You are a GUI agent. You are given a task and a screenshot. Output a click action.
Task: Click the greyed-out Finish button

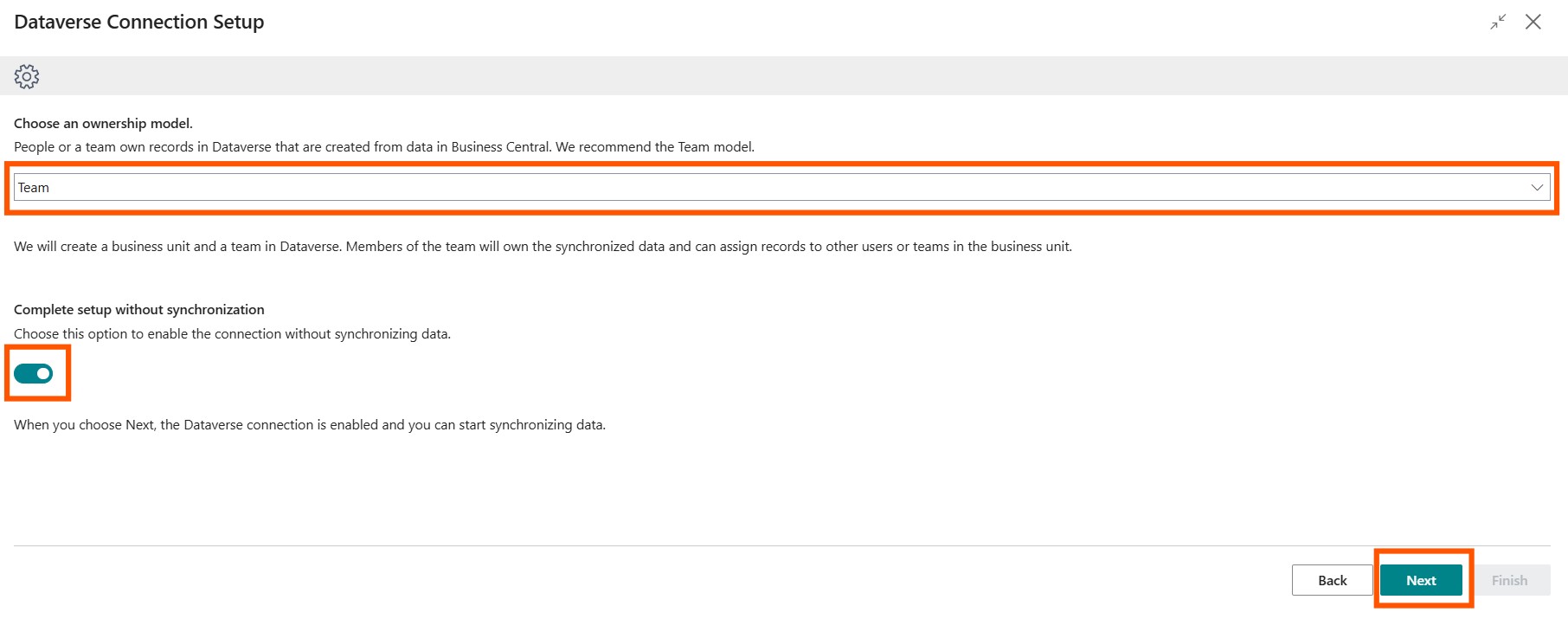click(x=1509, y=580)
